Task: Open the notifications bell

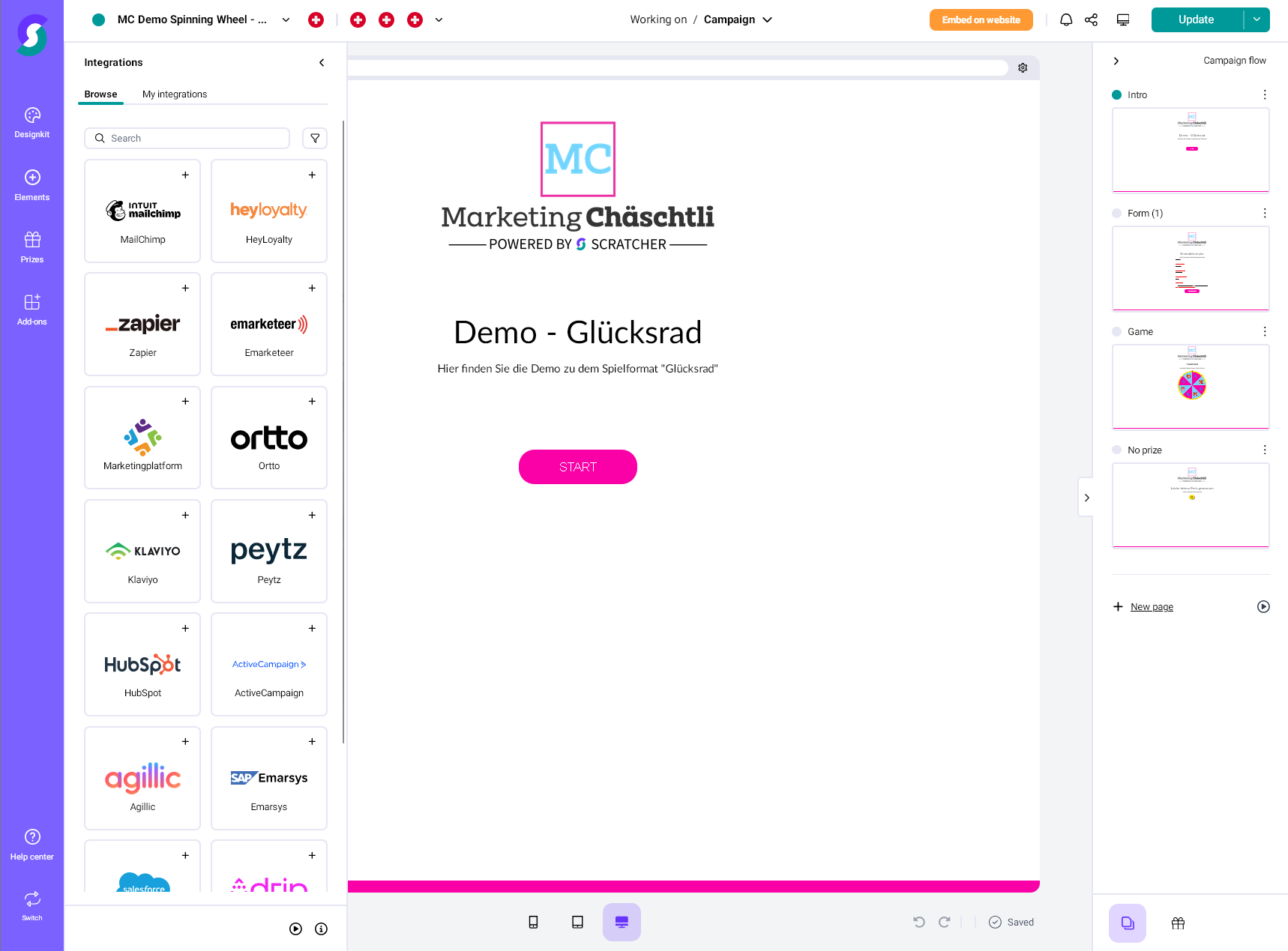Action: [x=1065, y=19]
